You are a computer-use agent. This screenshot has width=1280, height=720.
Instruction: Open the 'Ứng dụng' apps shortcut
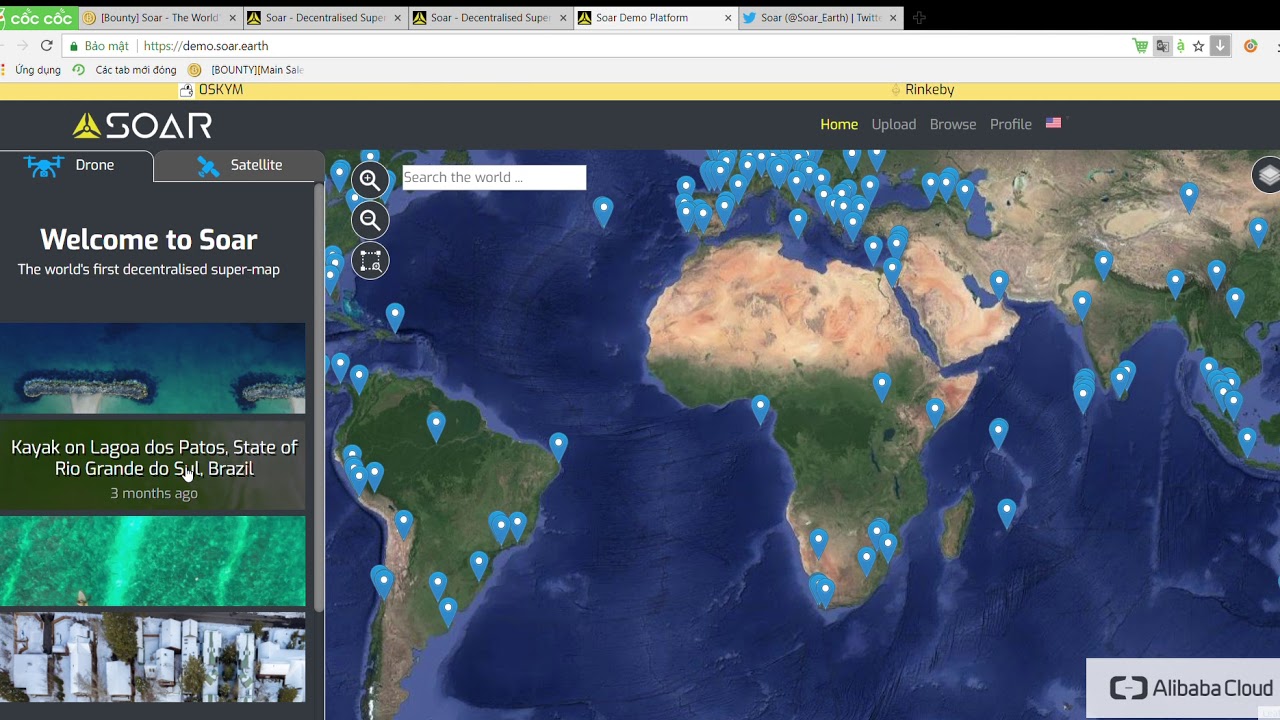coord(31,70)
